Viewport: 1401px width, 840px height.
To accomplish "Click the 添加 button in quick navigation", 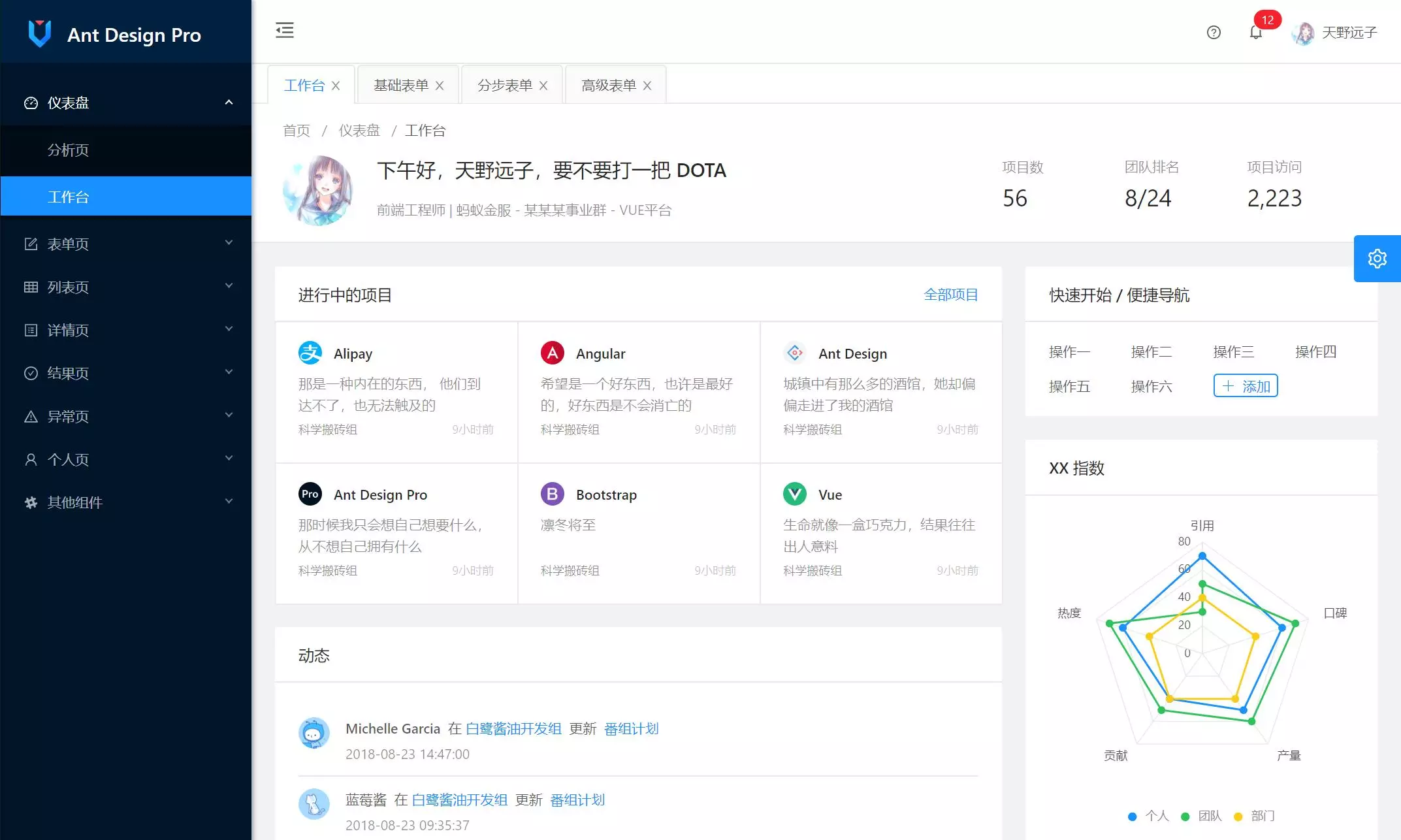I will click(1245, 385).
